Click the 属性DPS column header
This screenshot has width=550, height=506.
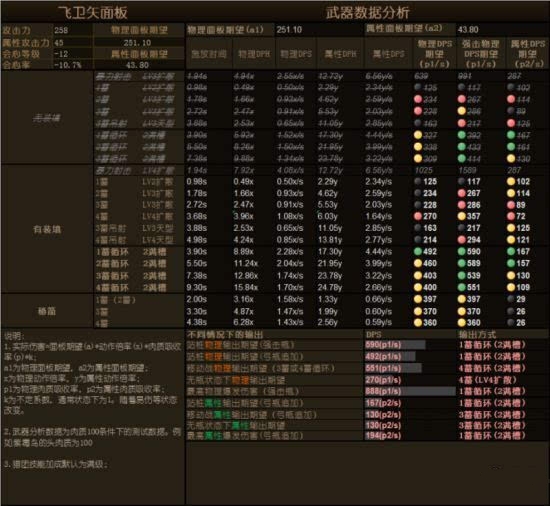[388, 54]
